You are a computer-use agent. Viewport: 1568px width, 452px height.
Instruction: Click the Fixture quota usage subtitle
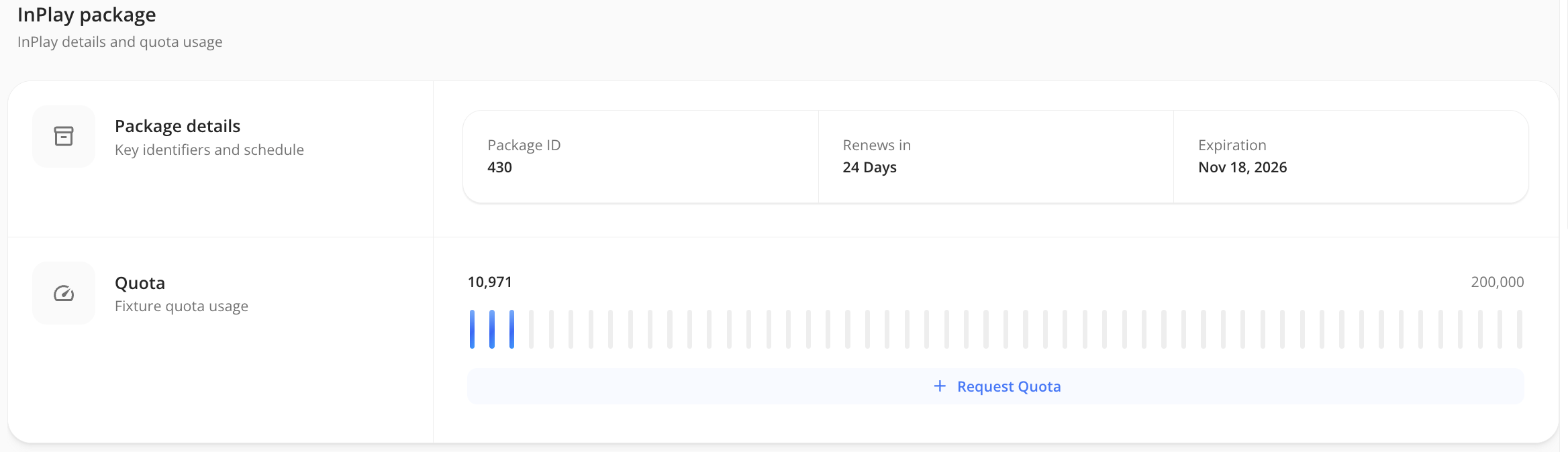pos(181,306)
